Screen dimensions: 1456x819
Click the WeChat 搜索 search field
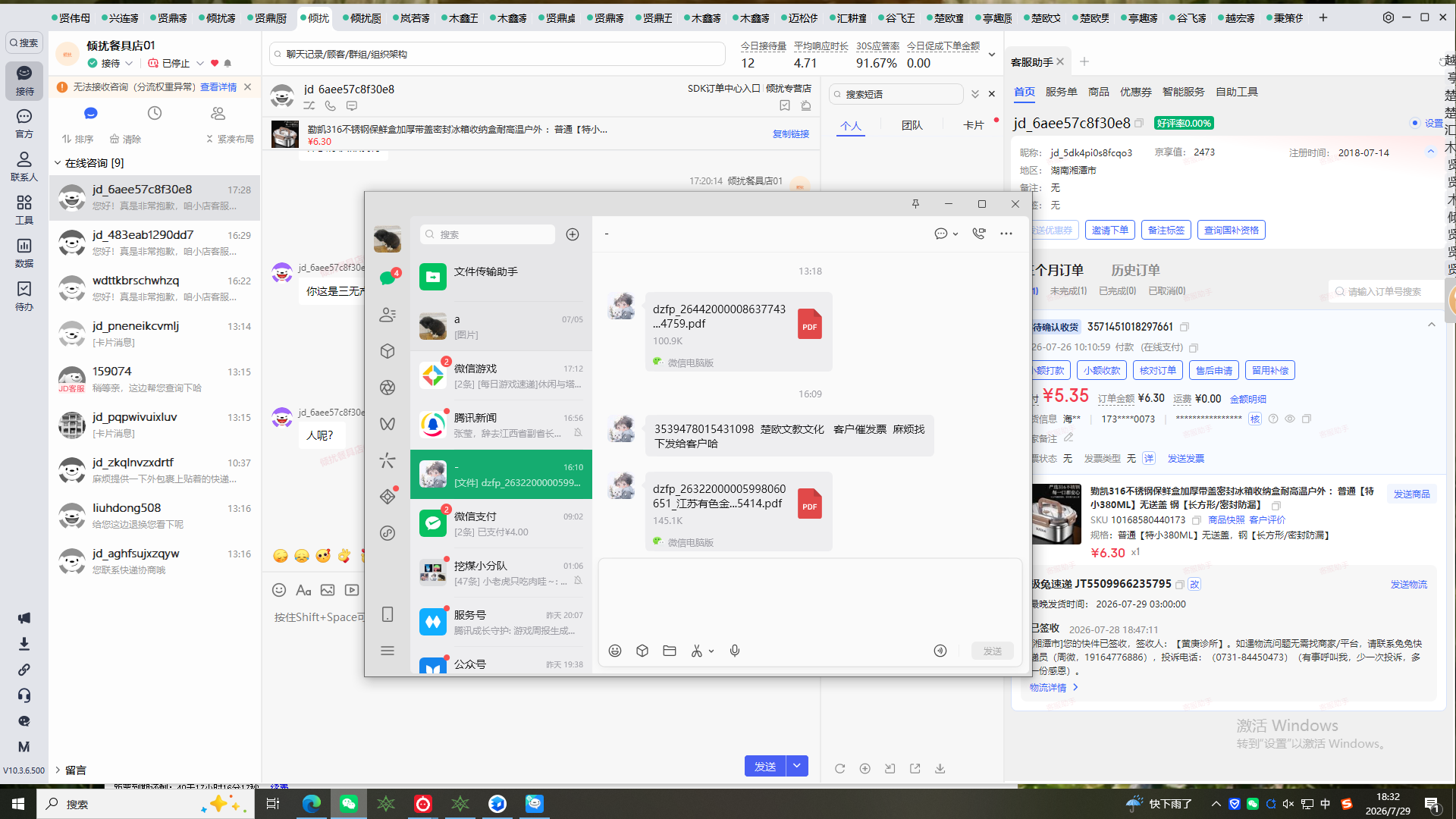click(x=488, y=234)
